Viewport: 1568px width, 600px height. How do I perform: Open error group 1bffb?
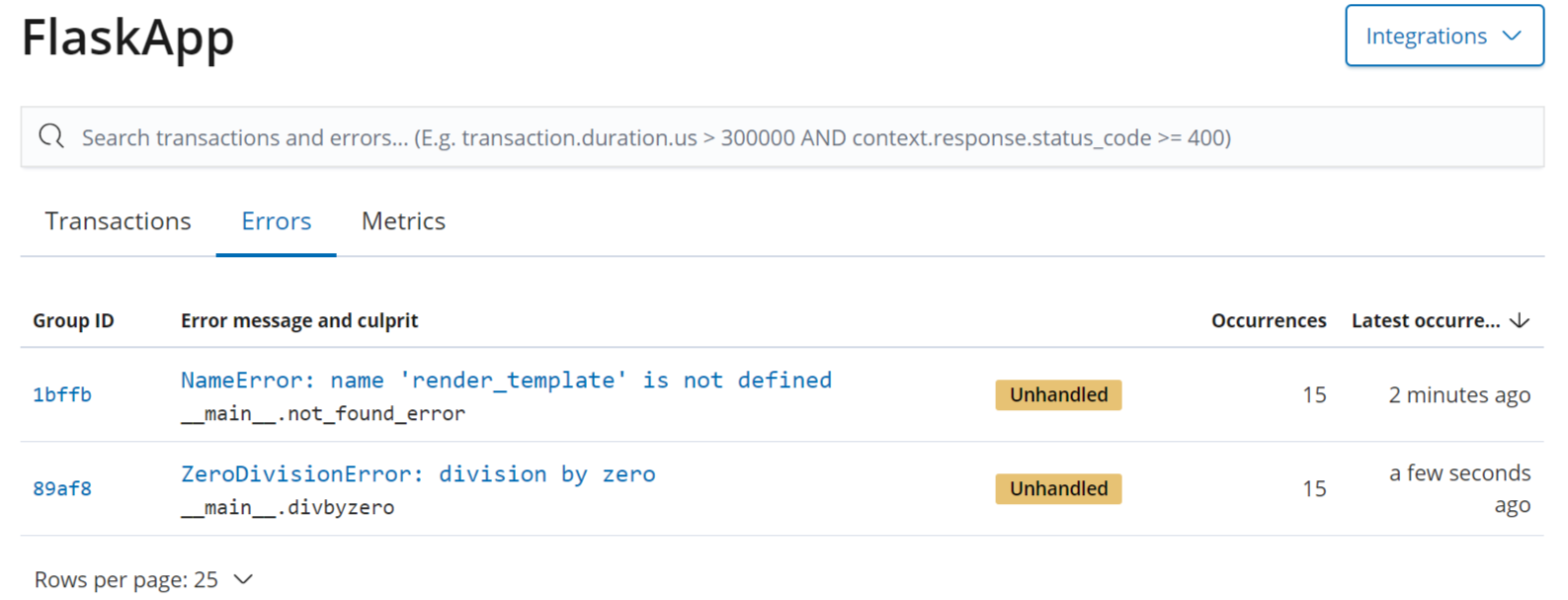pyautogui.click(x=61, y=393)
